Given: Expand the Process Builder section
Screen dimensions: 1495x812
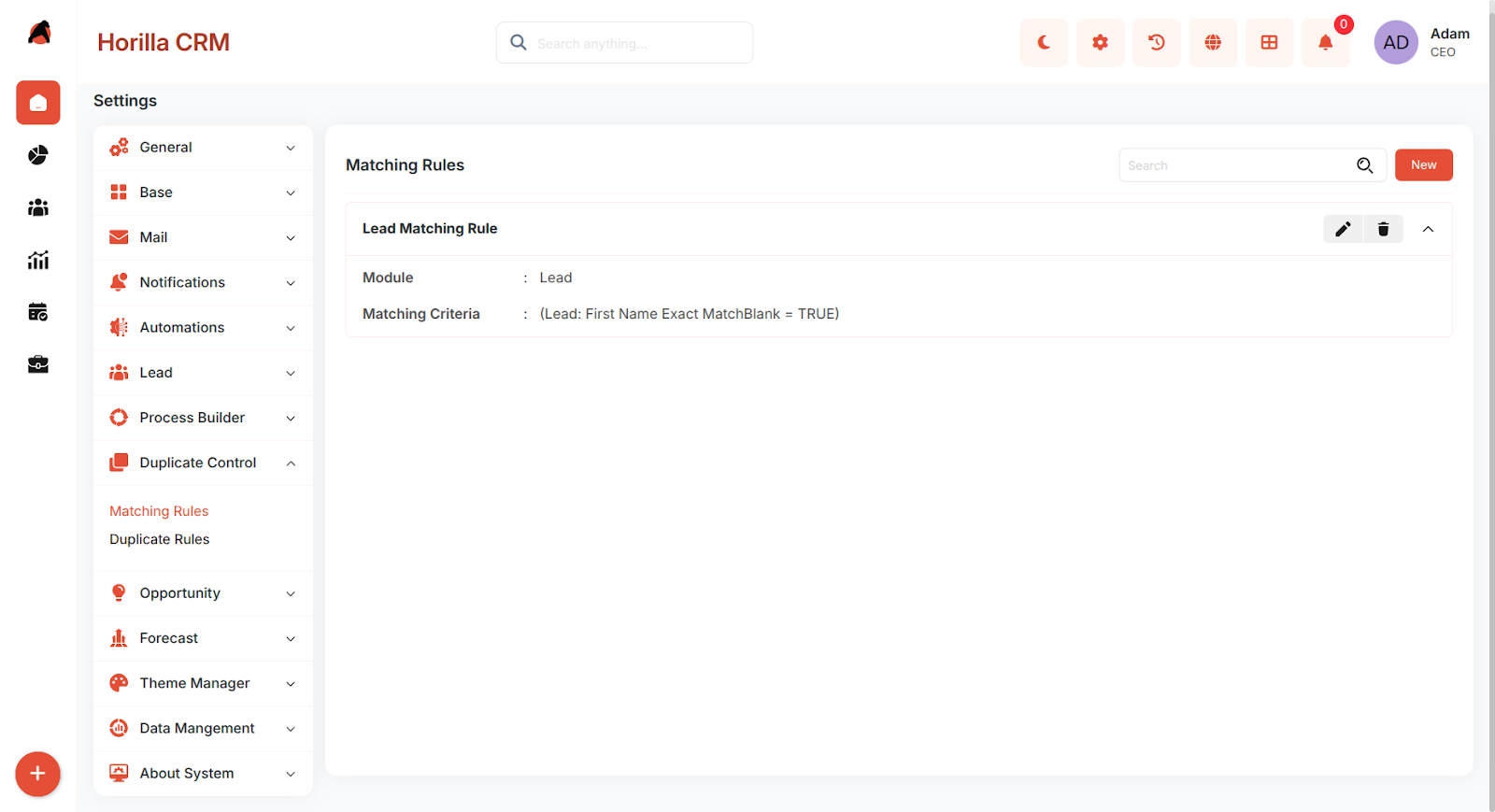Looking at the screenshot, I should point(203,418).
